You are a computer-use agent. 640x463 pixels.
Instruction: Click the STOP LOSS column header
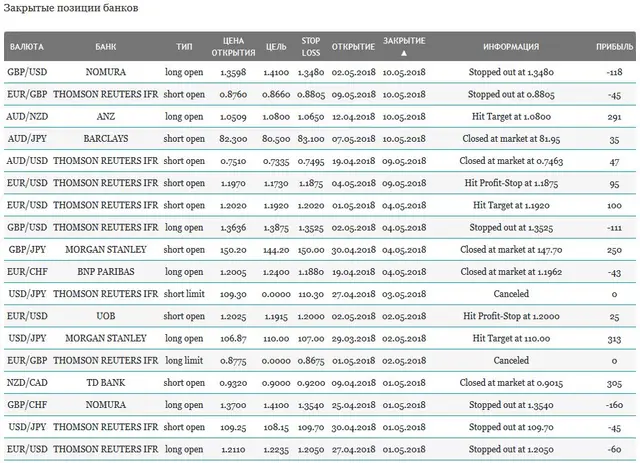pyautogui.click(x=311, y=47)
